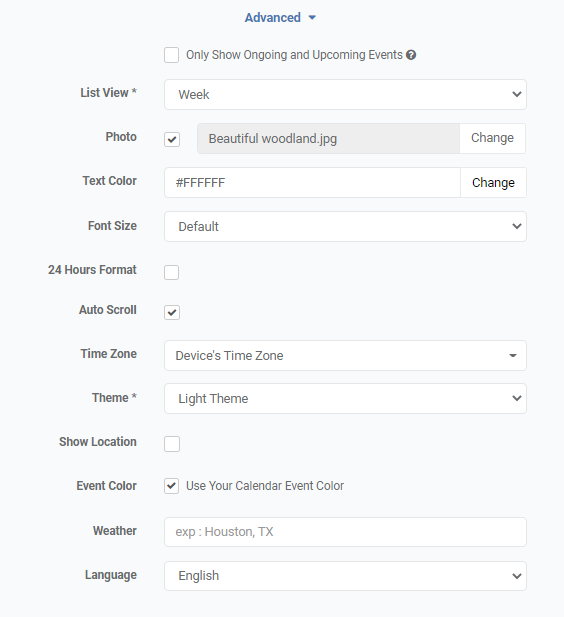Check the Show Location checkbox

click(x=172, y=444)
